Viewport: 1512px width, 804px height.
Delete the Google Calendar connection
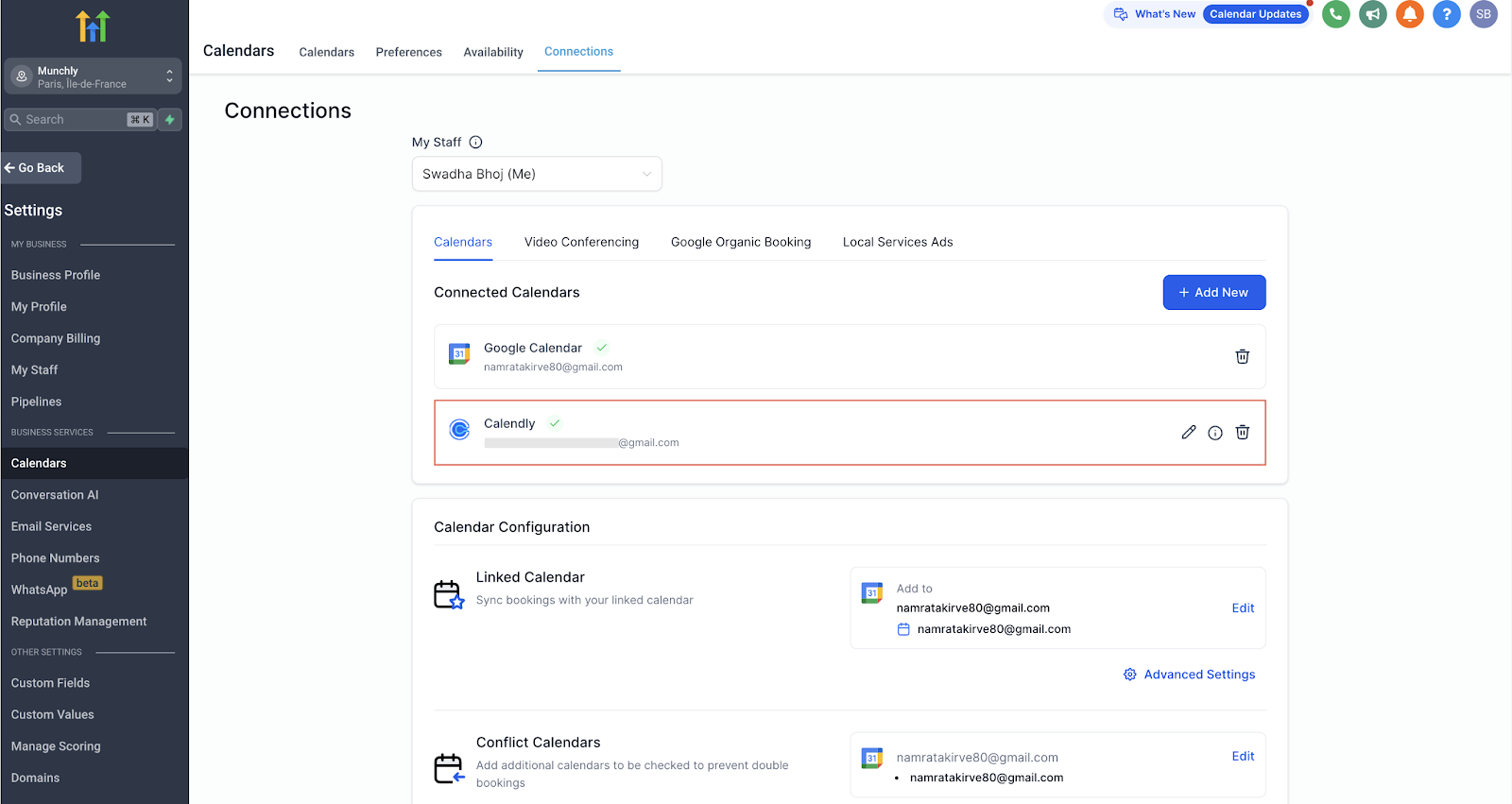(1242, 356)
